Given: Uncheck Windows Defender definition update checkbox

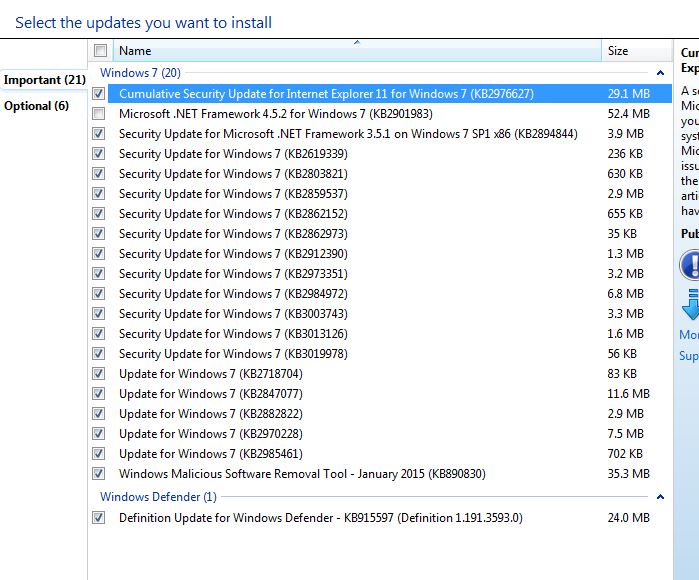Looking at the screenshot, I should pos(99,518).
